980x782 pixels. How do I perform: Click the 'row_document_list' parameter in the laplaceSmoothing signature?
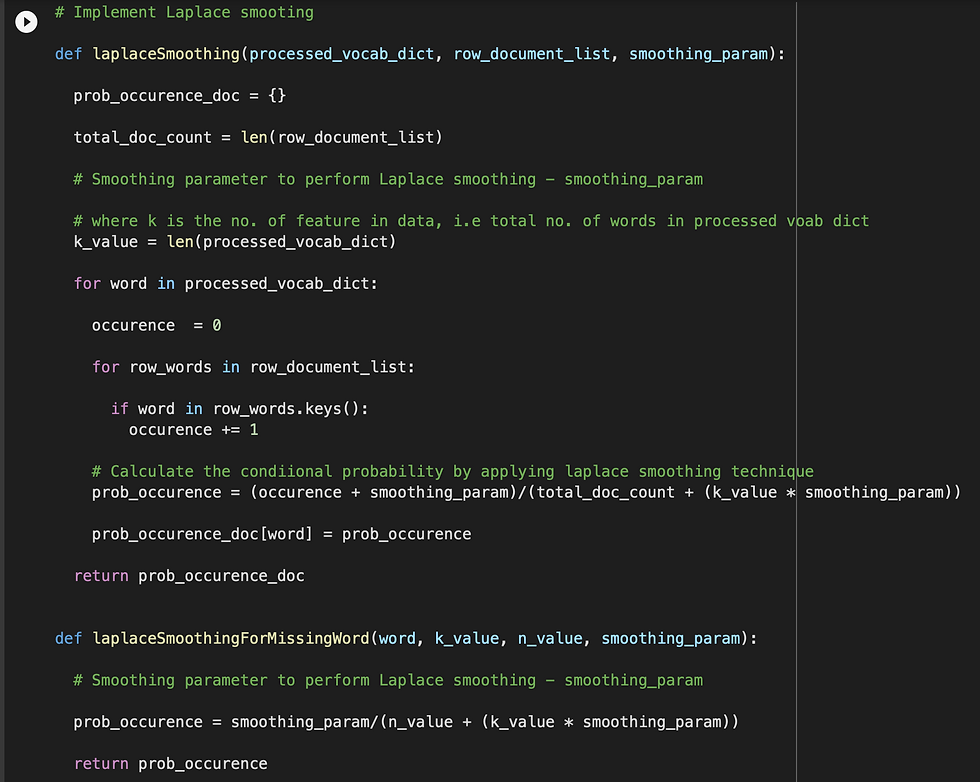[x=532, y=54]
